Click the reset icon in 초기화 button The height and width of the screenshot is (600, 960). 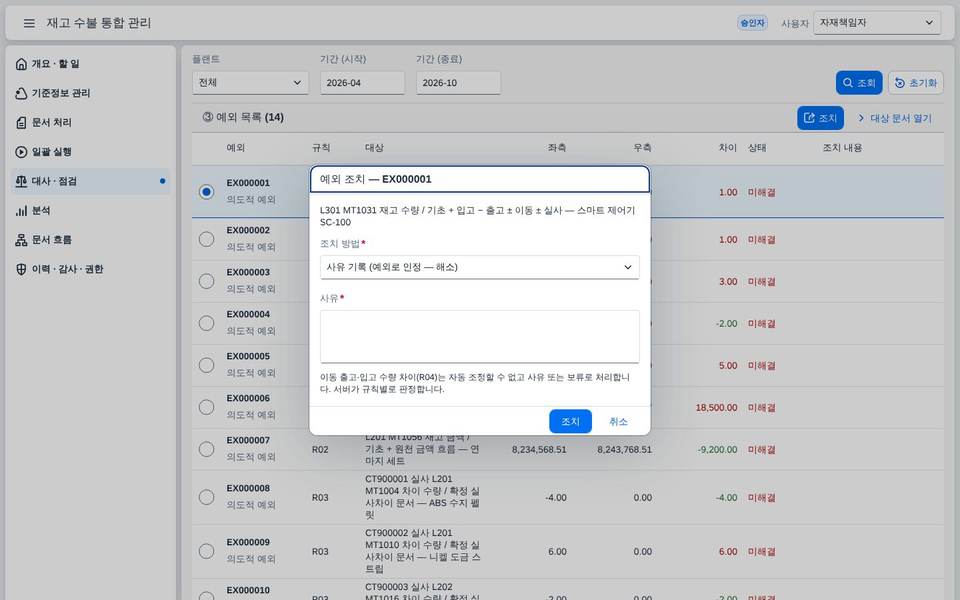coord(899,83)
